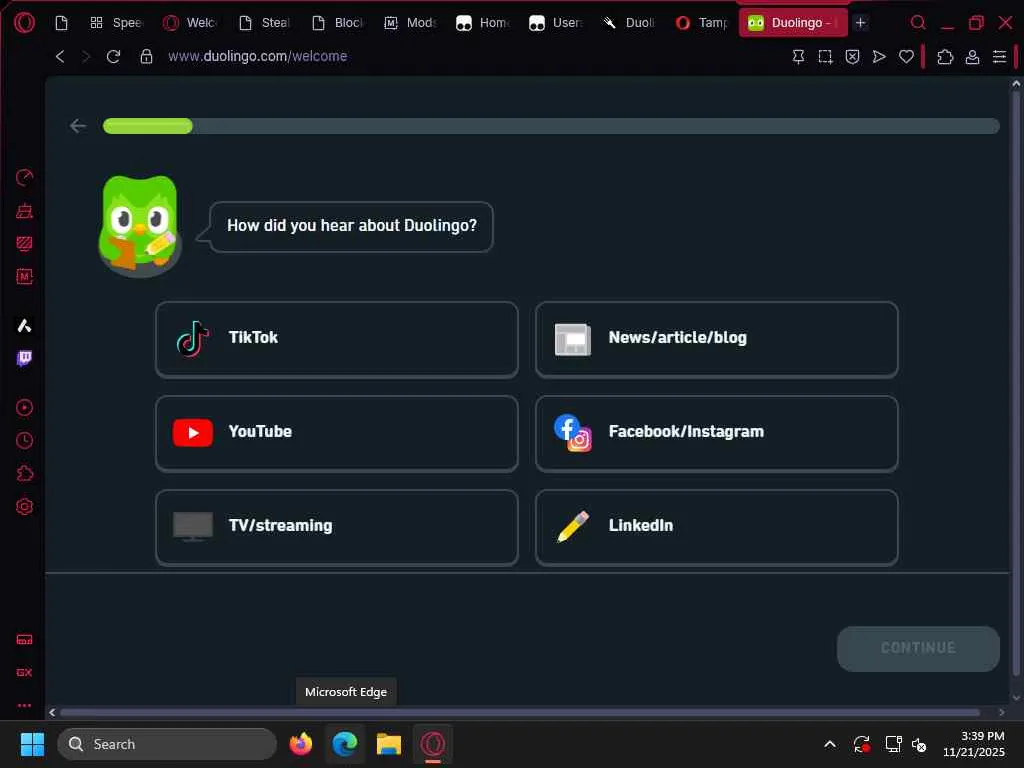The image size is (1024, 768).
Task: Open the blank page tab icon
Action: [61, 23]
